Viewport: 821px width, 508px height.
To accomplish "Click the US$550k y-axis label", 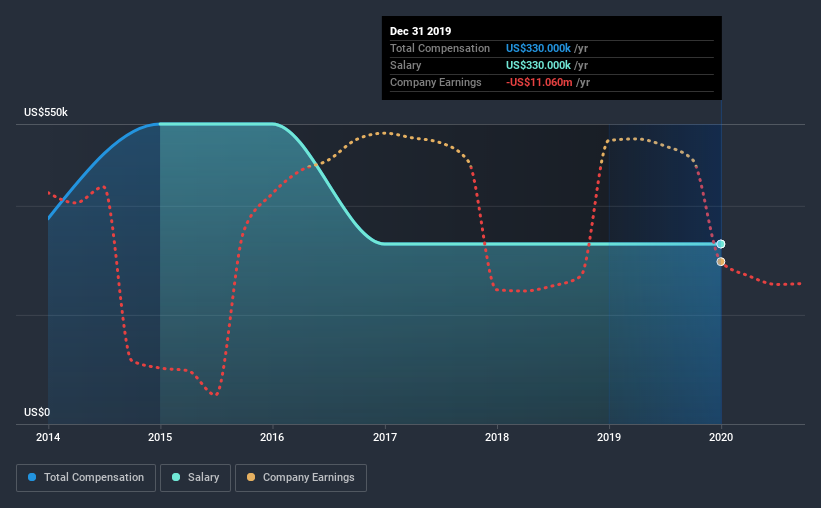I will coord(46,112).
